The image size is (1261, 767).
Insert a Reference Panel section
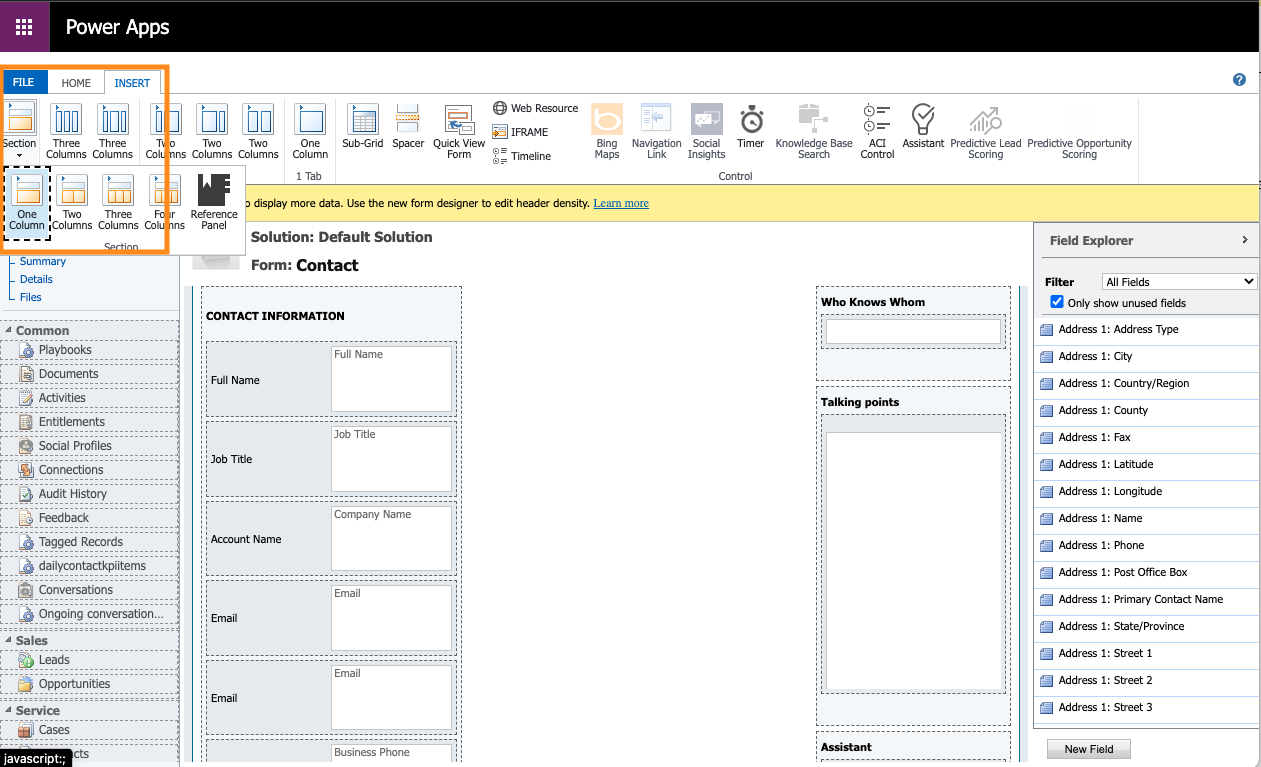coord(214,202)
